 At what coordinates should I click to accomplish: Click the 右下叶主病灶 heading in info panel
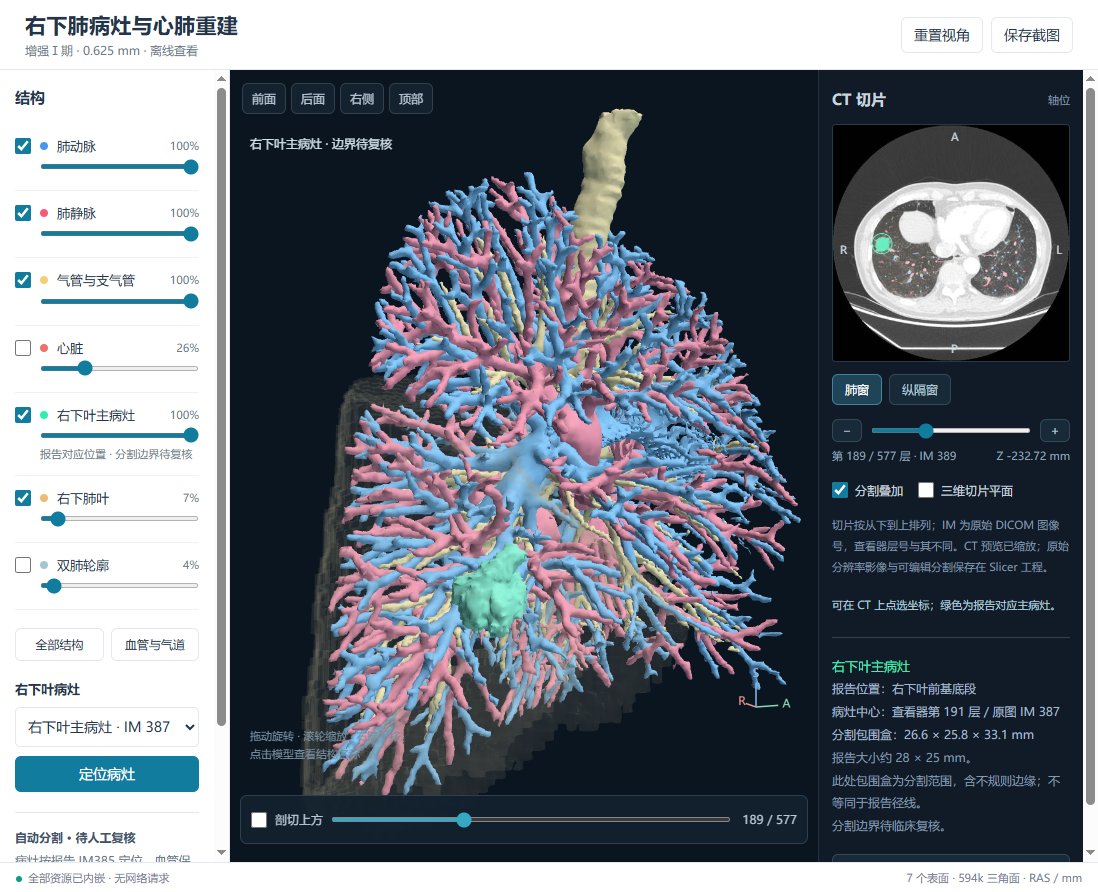(871, 667)
